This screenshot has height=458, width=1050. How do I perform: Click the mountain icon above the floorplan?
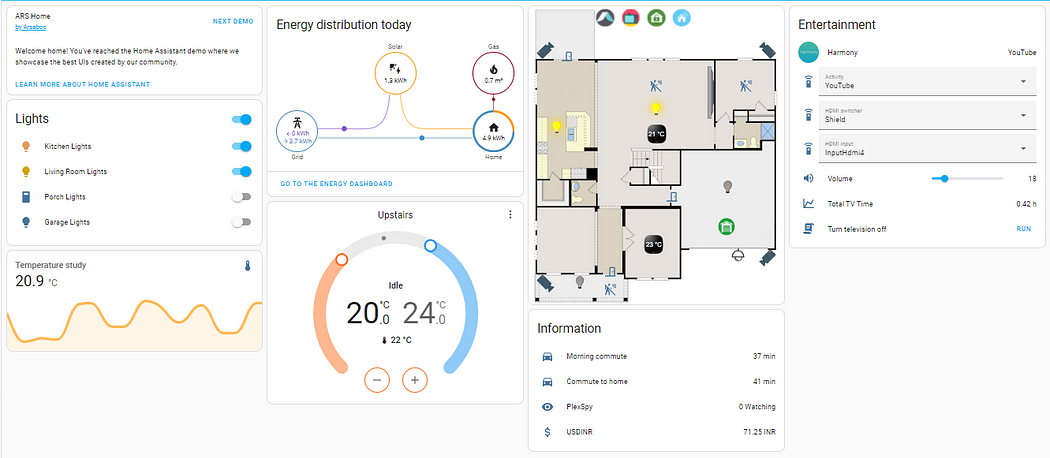click(x=605, y=18)
